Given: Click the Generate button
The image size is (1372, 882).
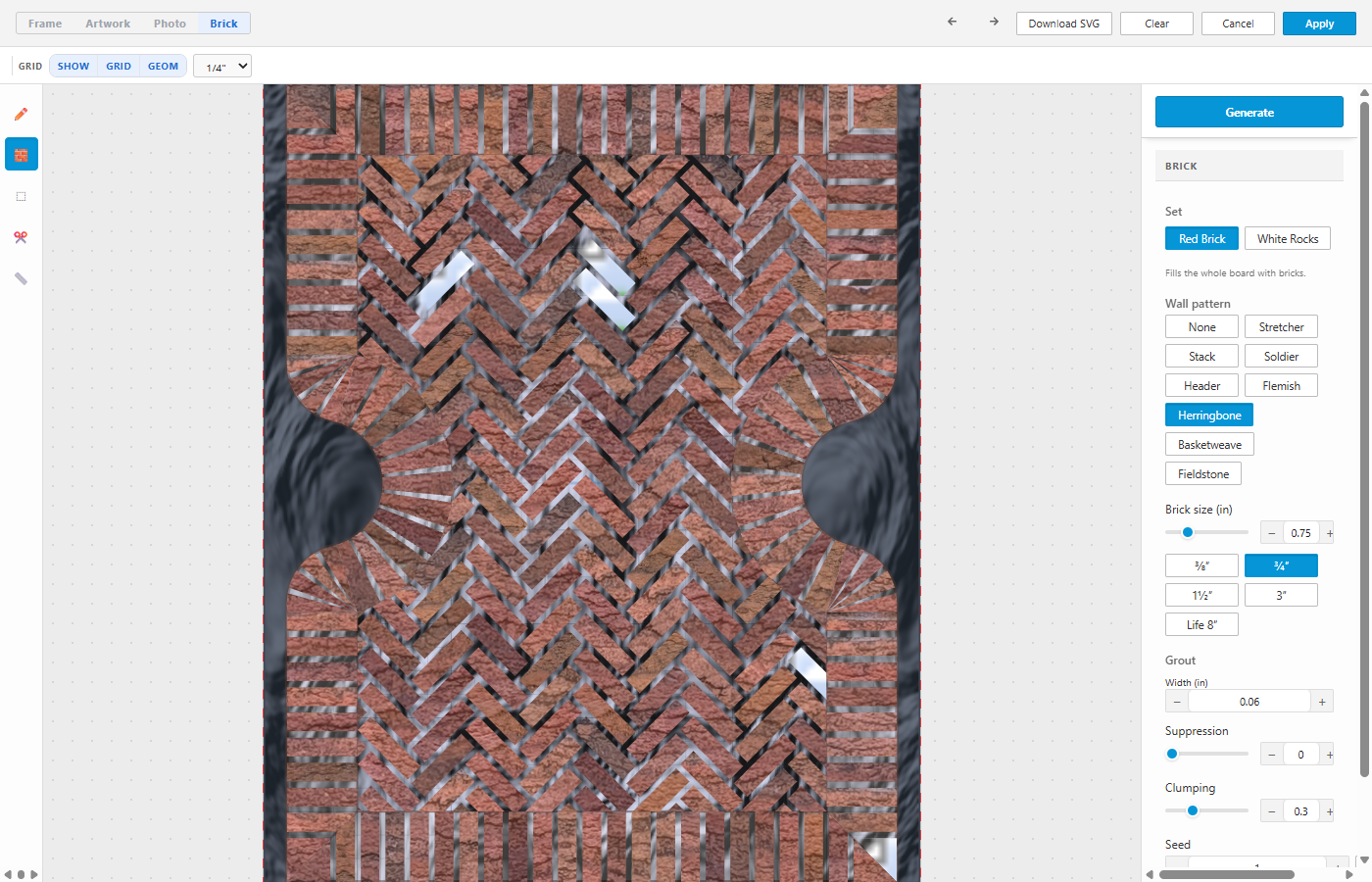Looking at the screenshot, I should pos(1249,112).
